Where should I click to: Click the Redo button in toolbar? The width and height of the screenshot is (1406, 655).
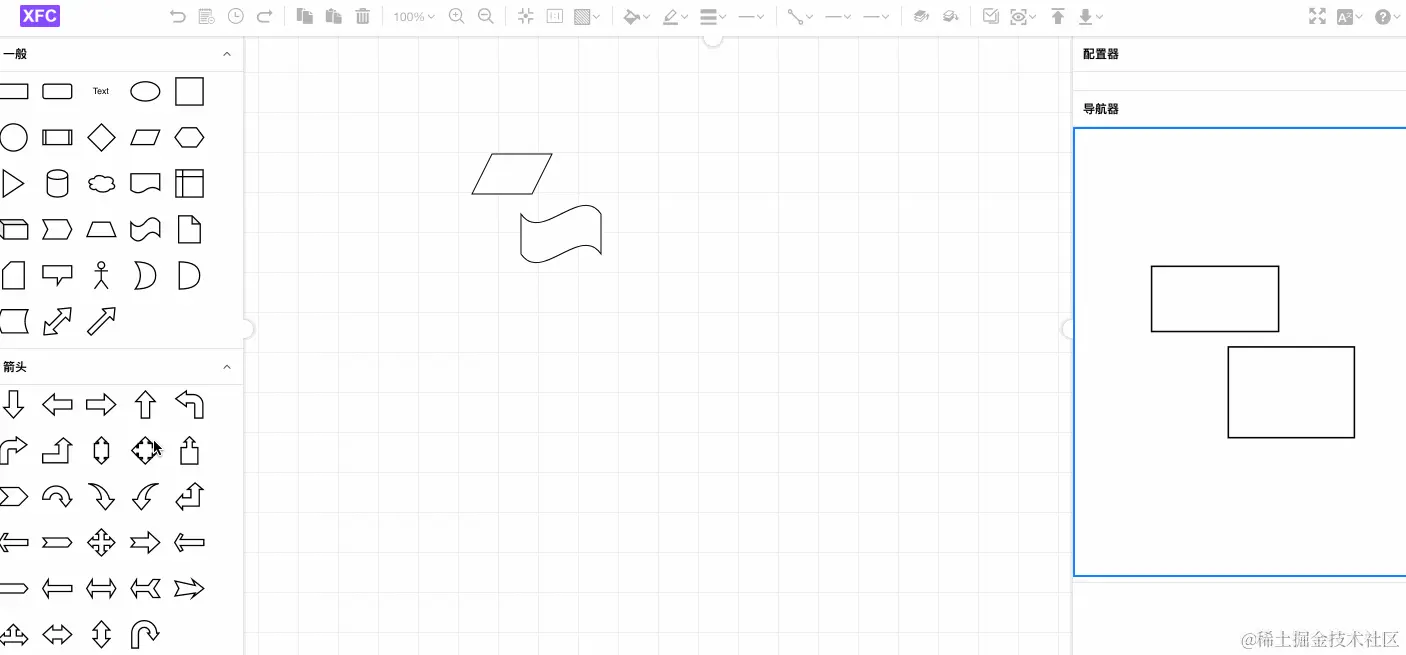[265, 16]
